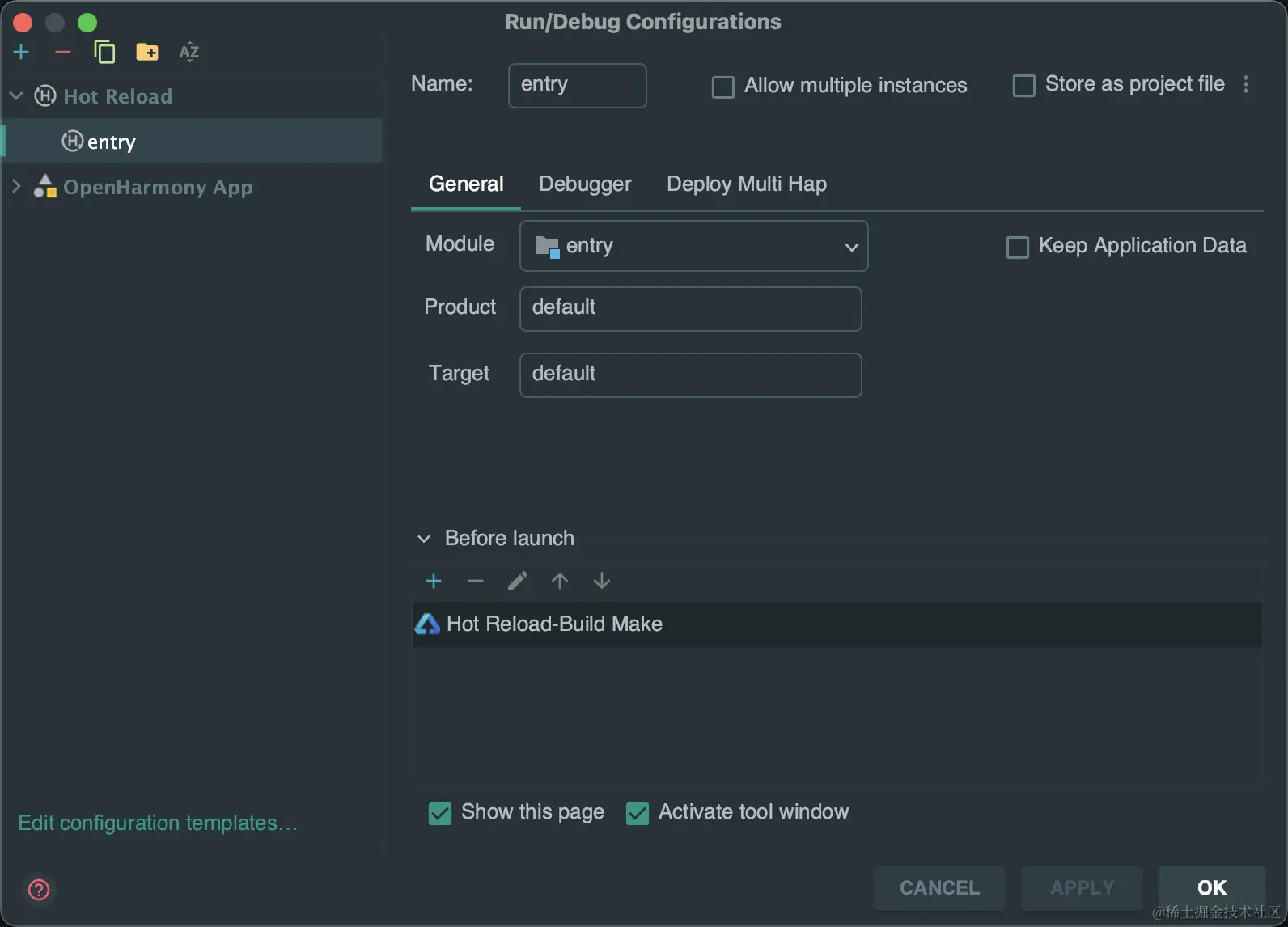Screen dimensions: 1288x927
Task: Click the Hot Reload-Build Make task icon
Action: [x=427, y=624]
